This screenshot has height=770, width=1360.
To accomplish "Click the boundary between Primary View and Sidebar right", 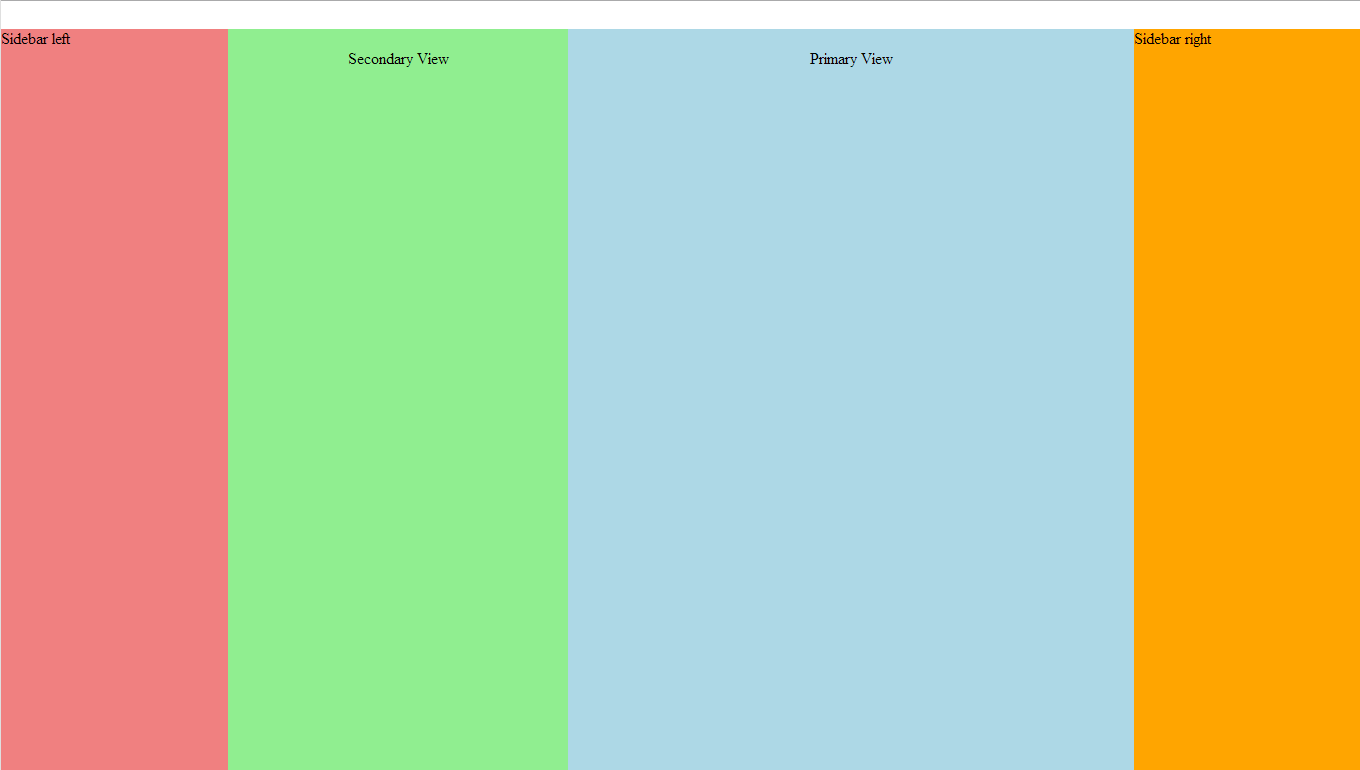I will [1133, 400].
